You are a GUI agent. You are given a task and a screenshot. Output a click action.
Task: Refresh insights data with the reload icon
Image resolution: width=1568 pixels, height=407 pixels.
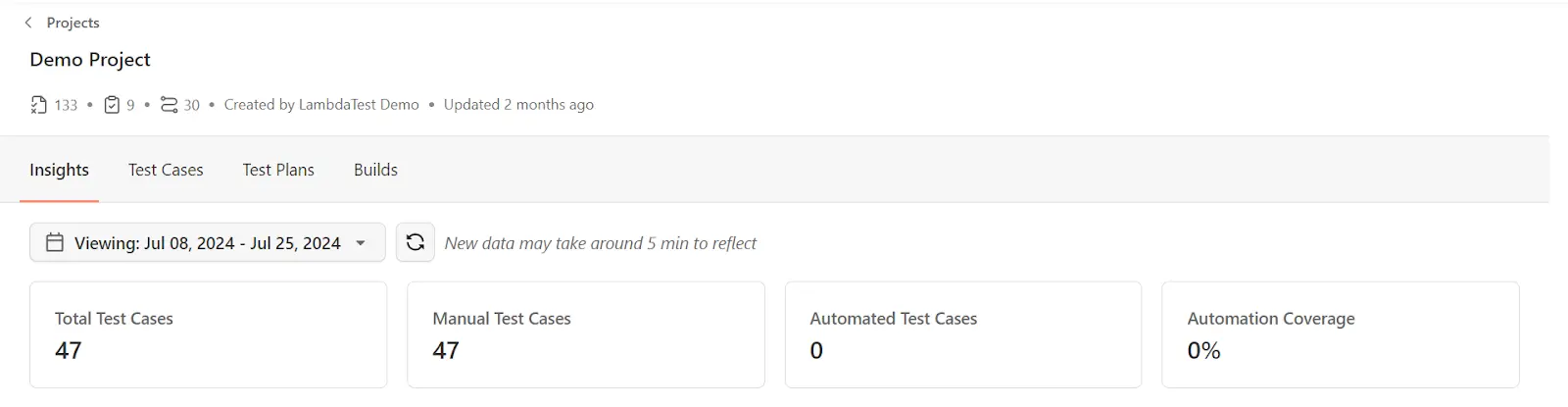415,242
